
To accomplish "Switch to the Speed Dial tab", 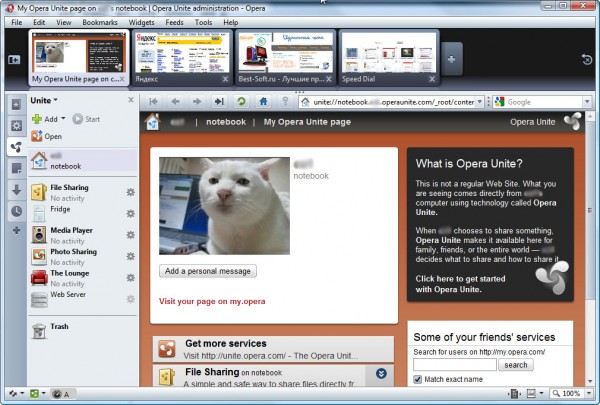I will tap(389, 57).
